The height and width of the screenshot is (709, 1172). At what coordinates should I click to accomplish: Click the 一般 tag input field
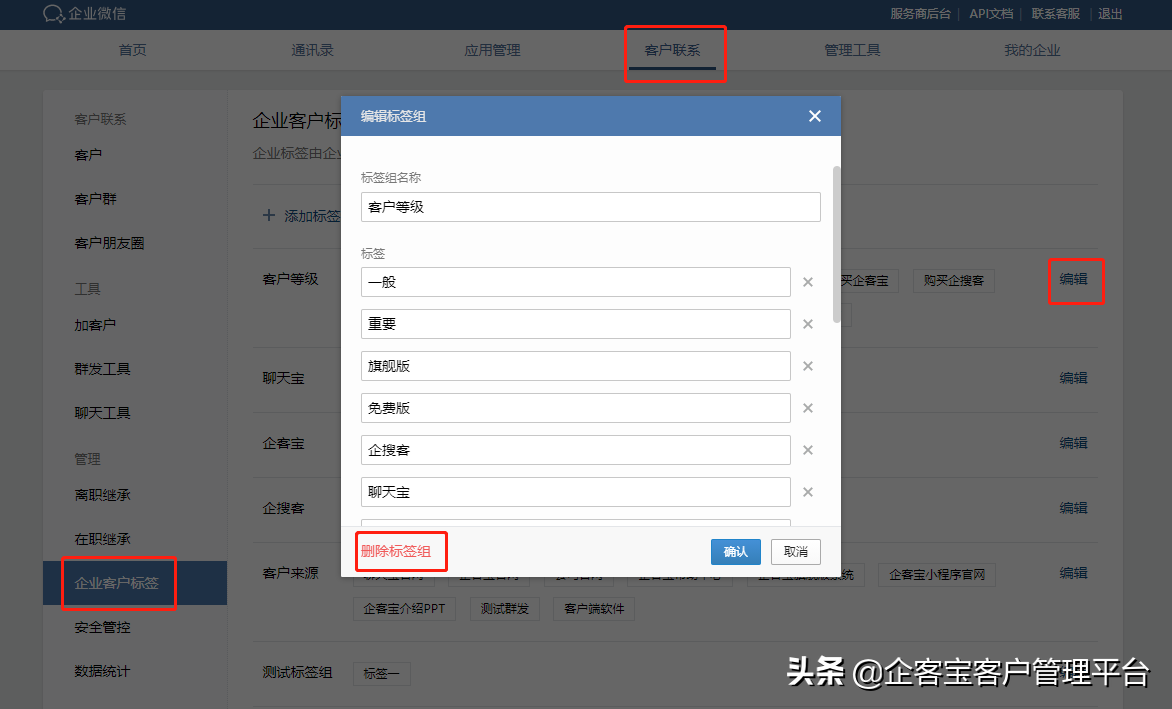click(x=576, y=282)
